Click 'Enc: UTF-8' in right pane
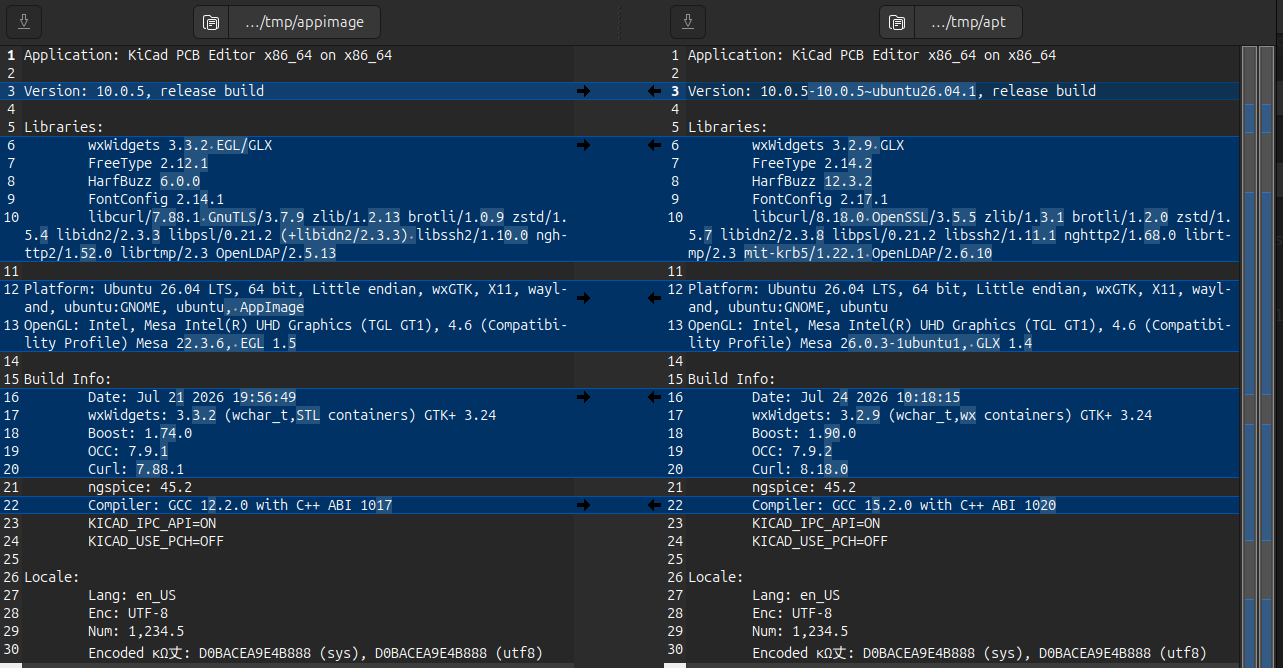The height and width of the screenshot is (668, 1283). point(792,613)
